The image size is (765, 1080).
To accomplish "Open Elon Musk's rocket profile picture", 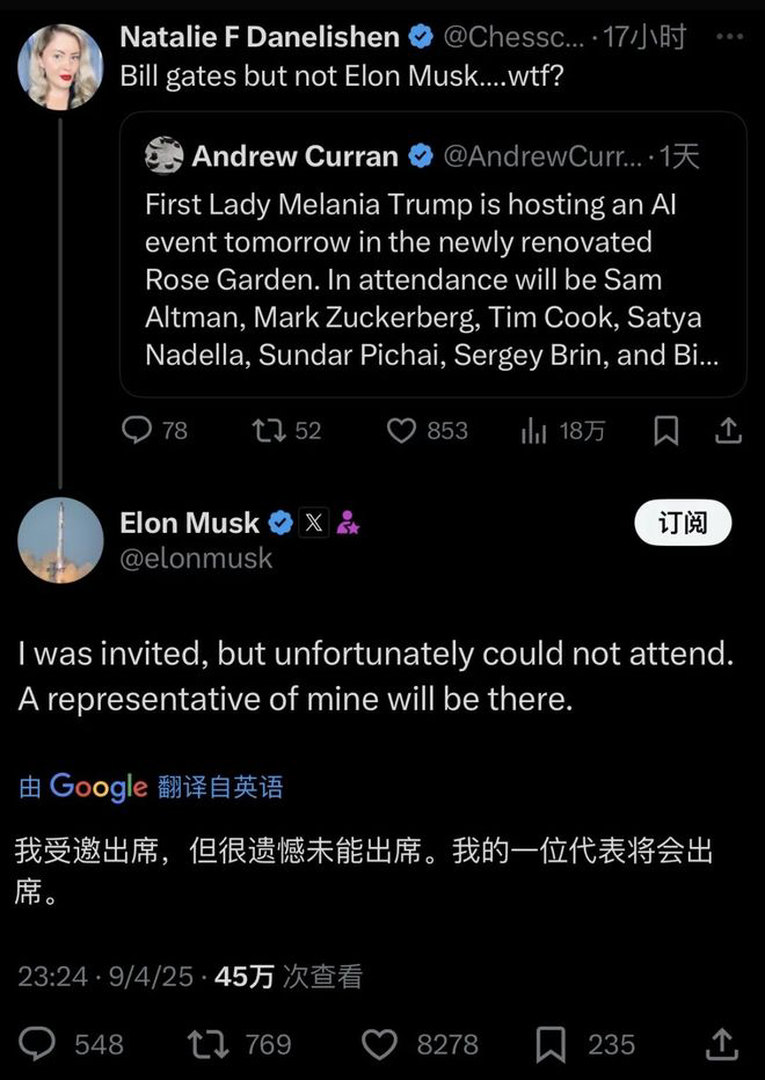I will click(61, 541).
